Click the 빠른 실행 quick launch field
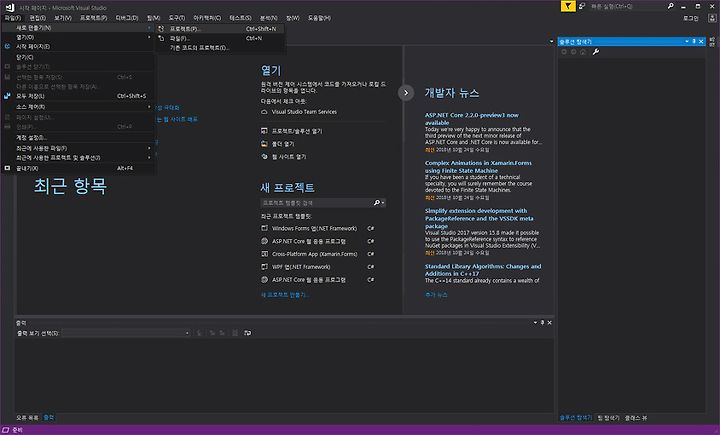This screenshot has width=720, height=435. [627, 6]
